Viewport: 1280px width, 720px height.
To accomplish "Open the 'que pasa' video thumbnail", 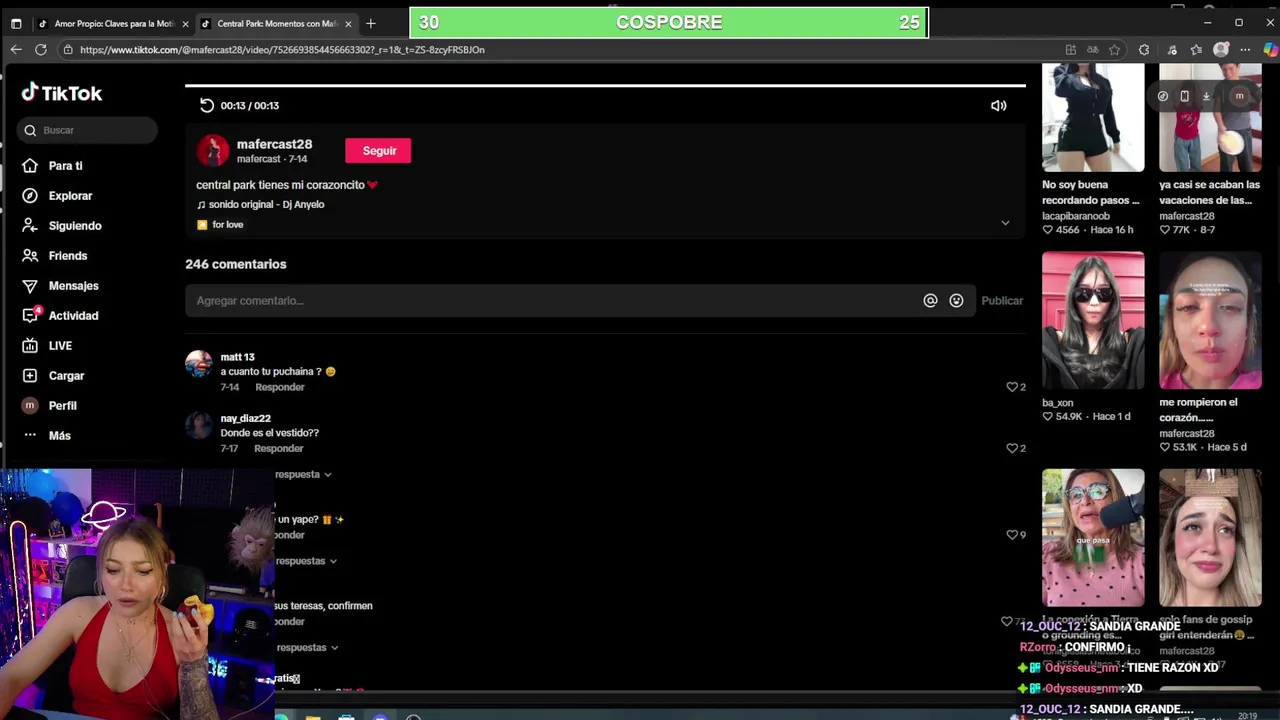I will (1093, 537).
